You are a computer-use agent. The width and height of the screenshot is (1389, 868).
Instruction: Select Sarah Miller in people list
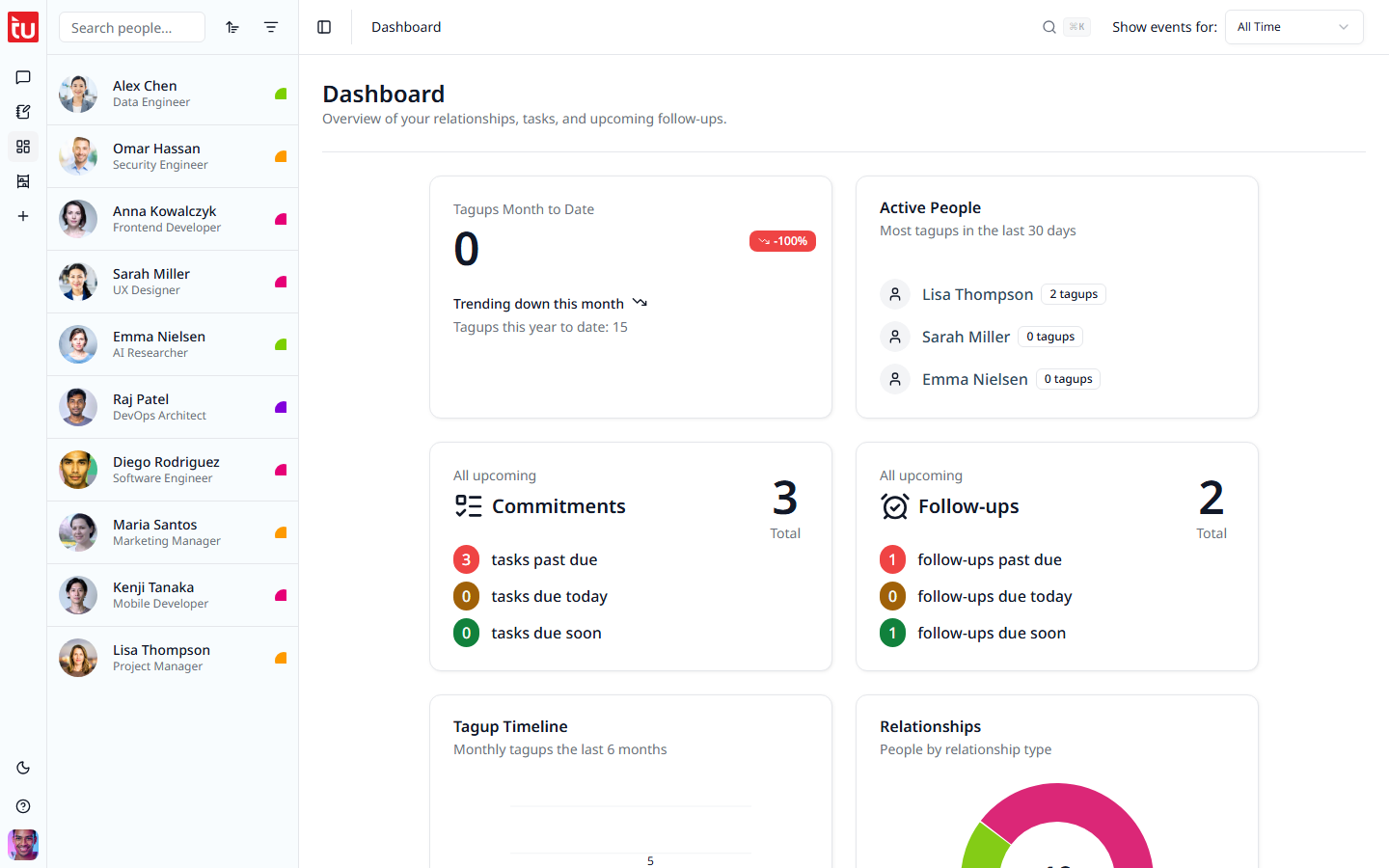tap(173, 282)
